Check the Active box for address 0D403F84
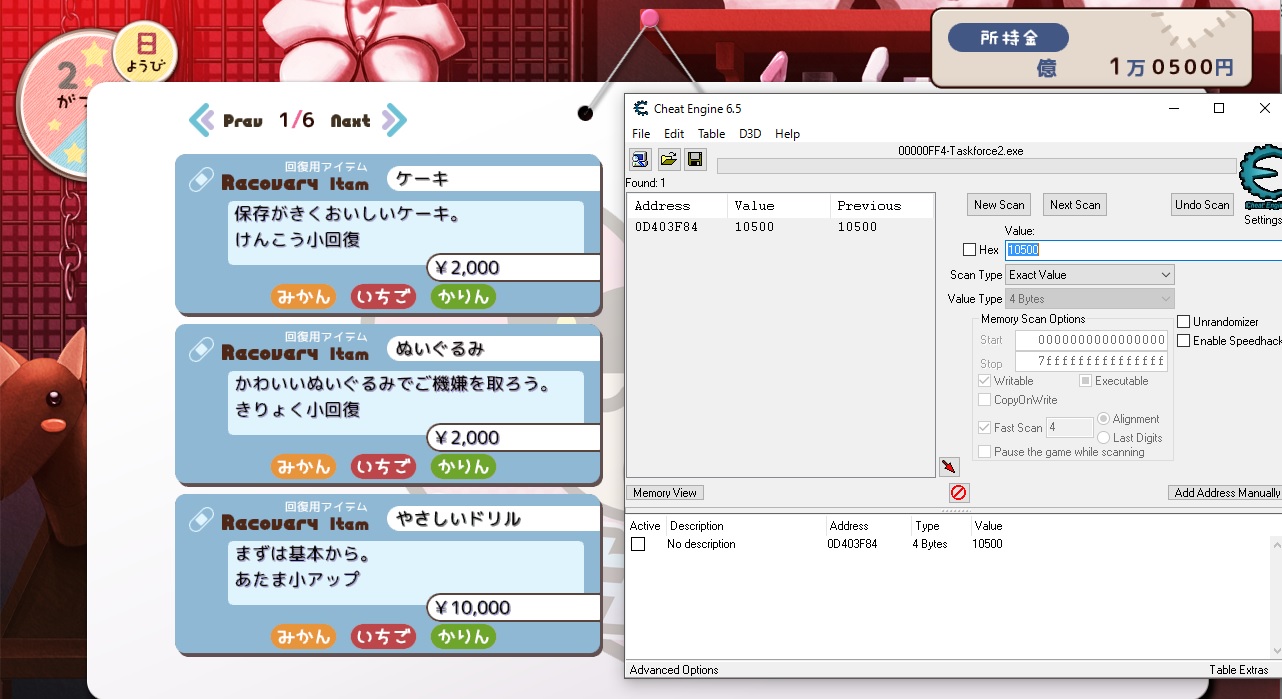The image size is (1282, 699). click(x=638, y=544)
